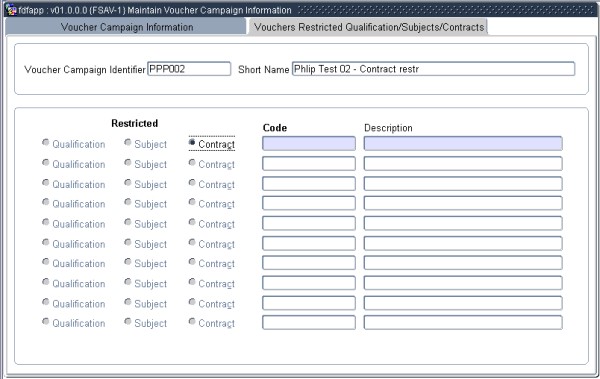
Task: Select the checked Contract radio in first row
Action: click(192, 142)
